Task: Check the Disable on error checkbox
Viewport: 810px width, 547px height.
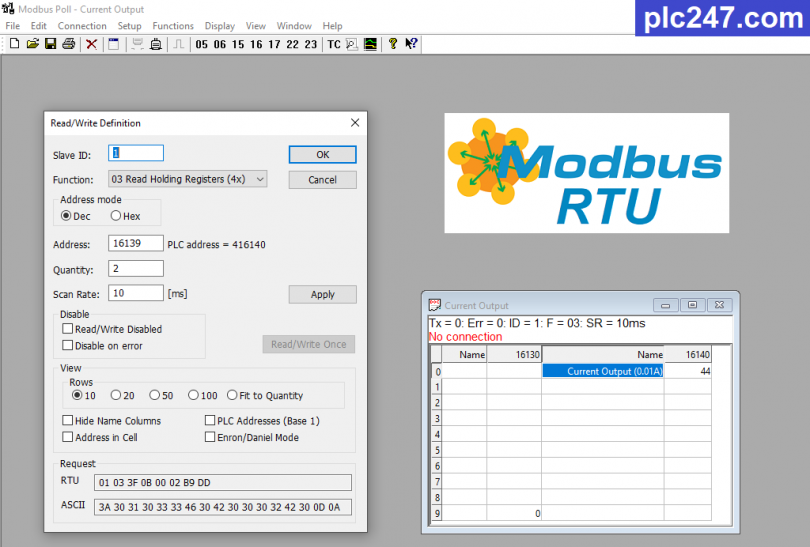Action: [x=67, y=345]
